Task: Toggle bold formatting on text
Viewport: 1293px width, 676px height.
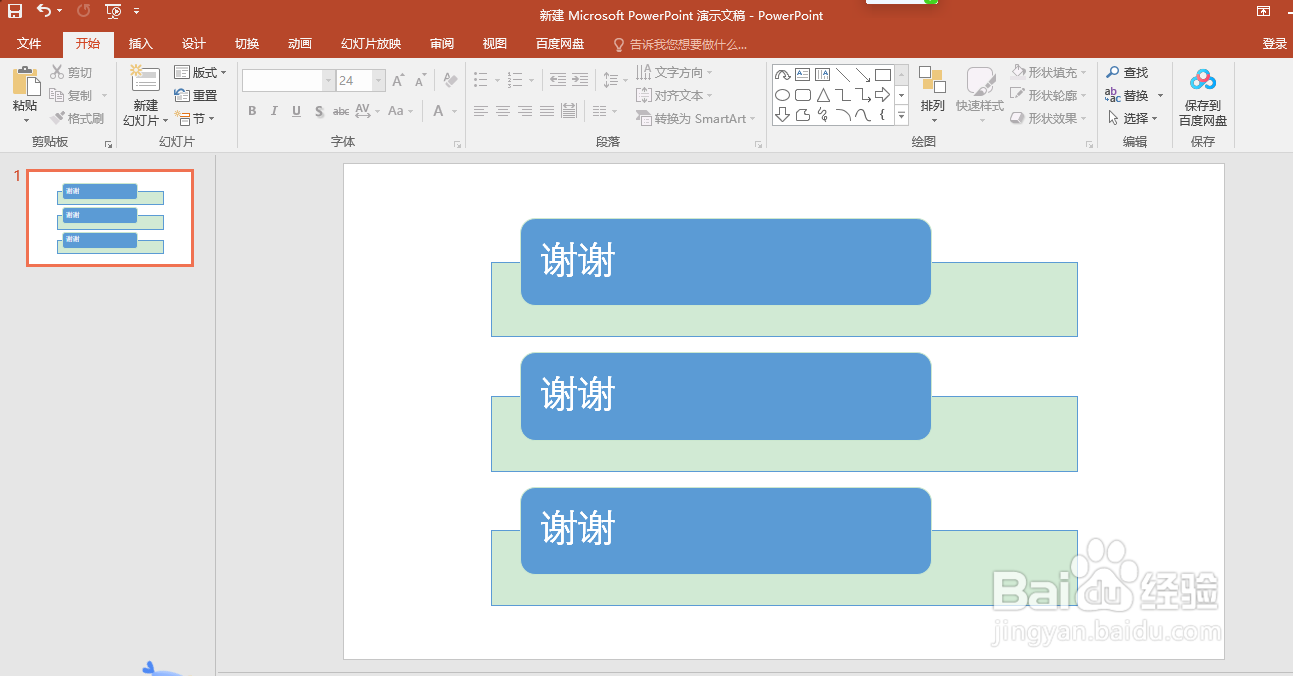Action: pyautogui.click(x=252, y=111)
